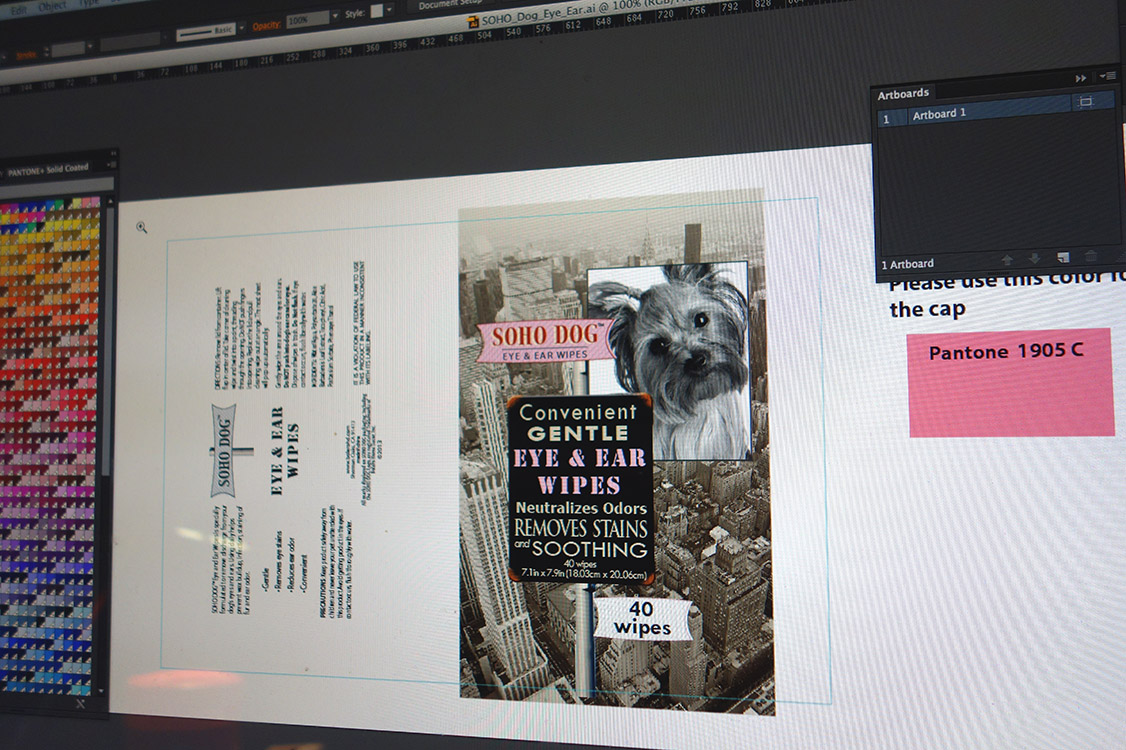This screenshot has width=1126, height=750.
Task: Click the '40 wipes' white banner on artwork
Action: click(x=641, y=618)
